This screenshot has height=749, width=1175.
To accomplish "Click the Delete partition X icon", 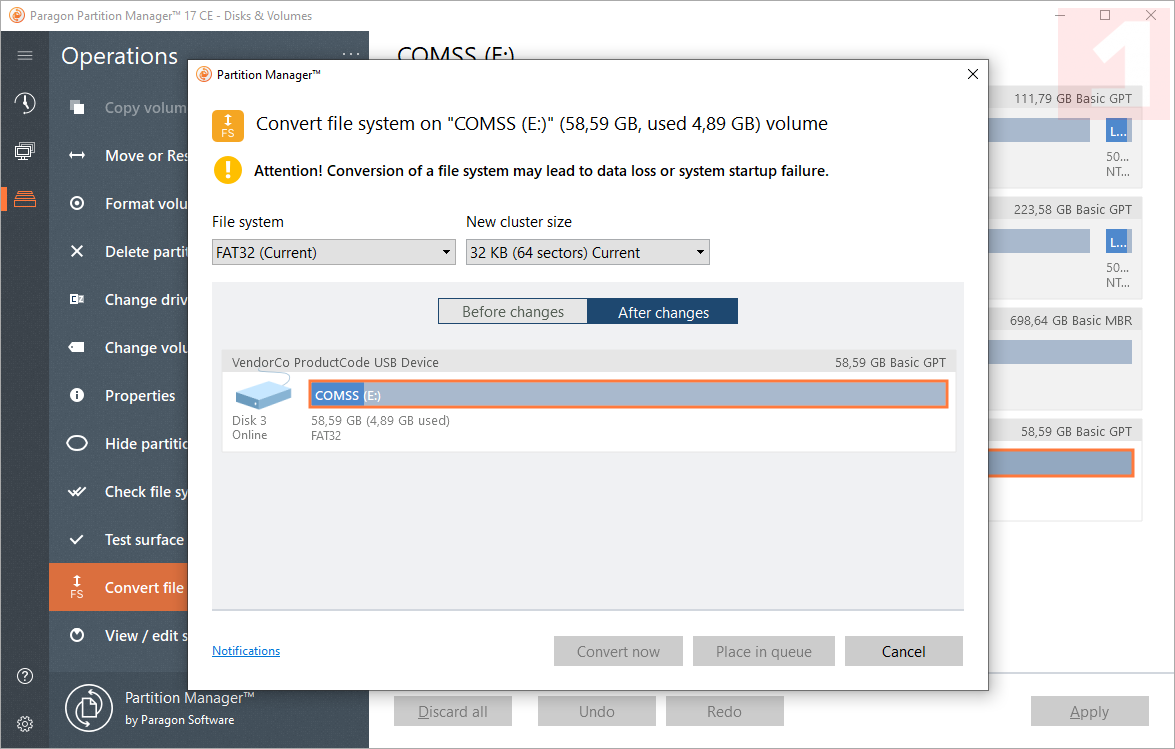I will tap(77, 251).
